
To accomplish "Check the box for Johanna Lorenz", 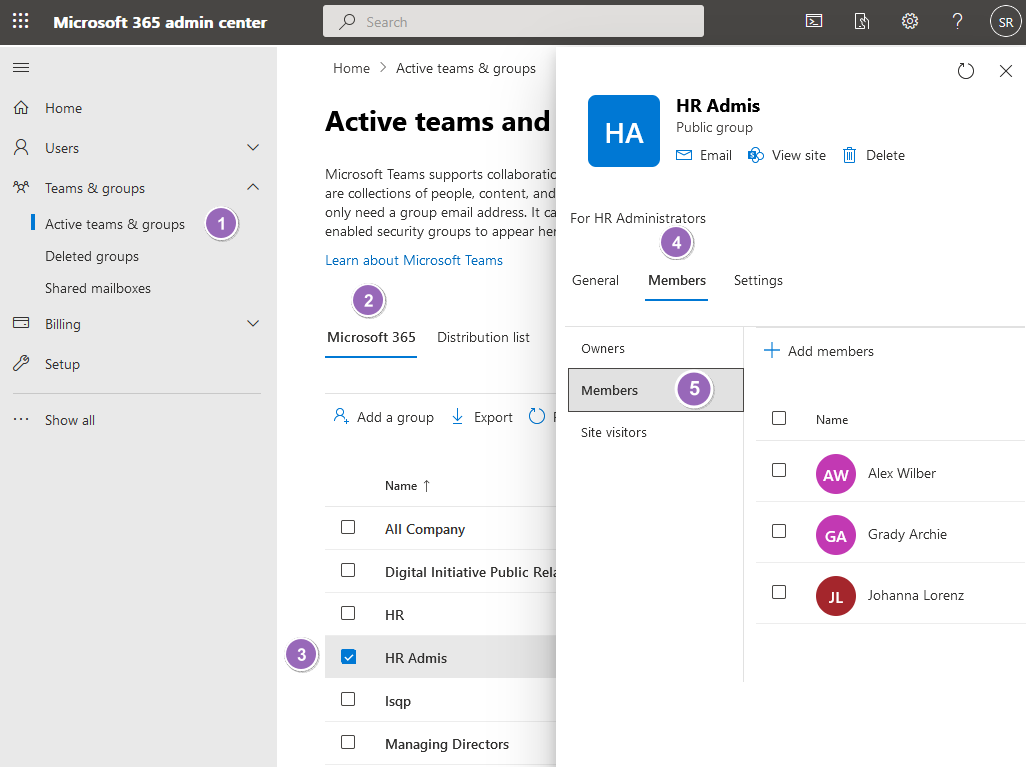I will pyautogui.click(x=779, y=592).
